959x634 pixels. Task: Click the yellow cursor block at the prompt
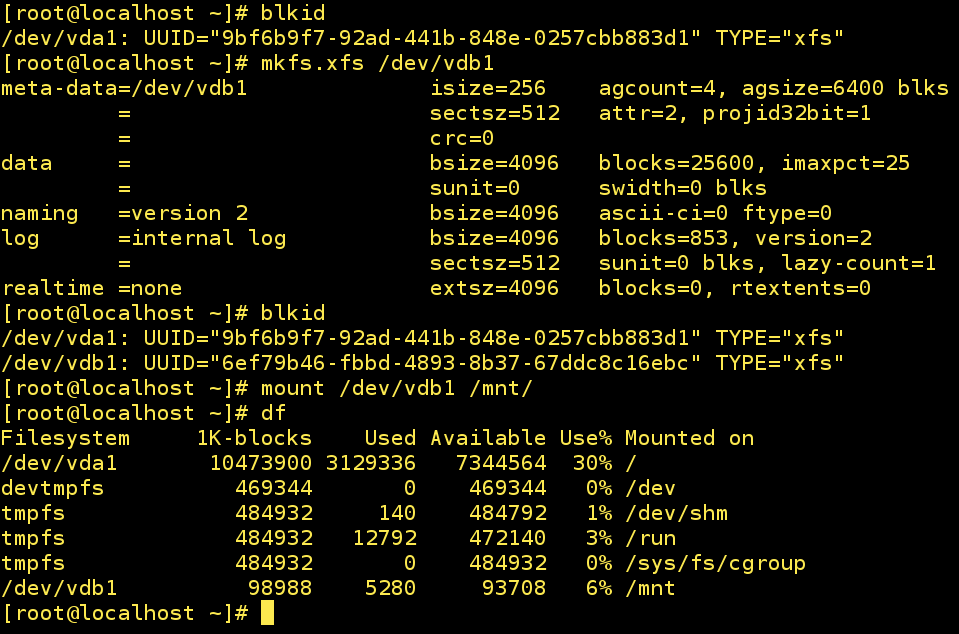click(267, 613)
